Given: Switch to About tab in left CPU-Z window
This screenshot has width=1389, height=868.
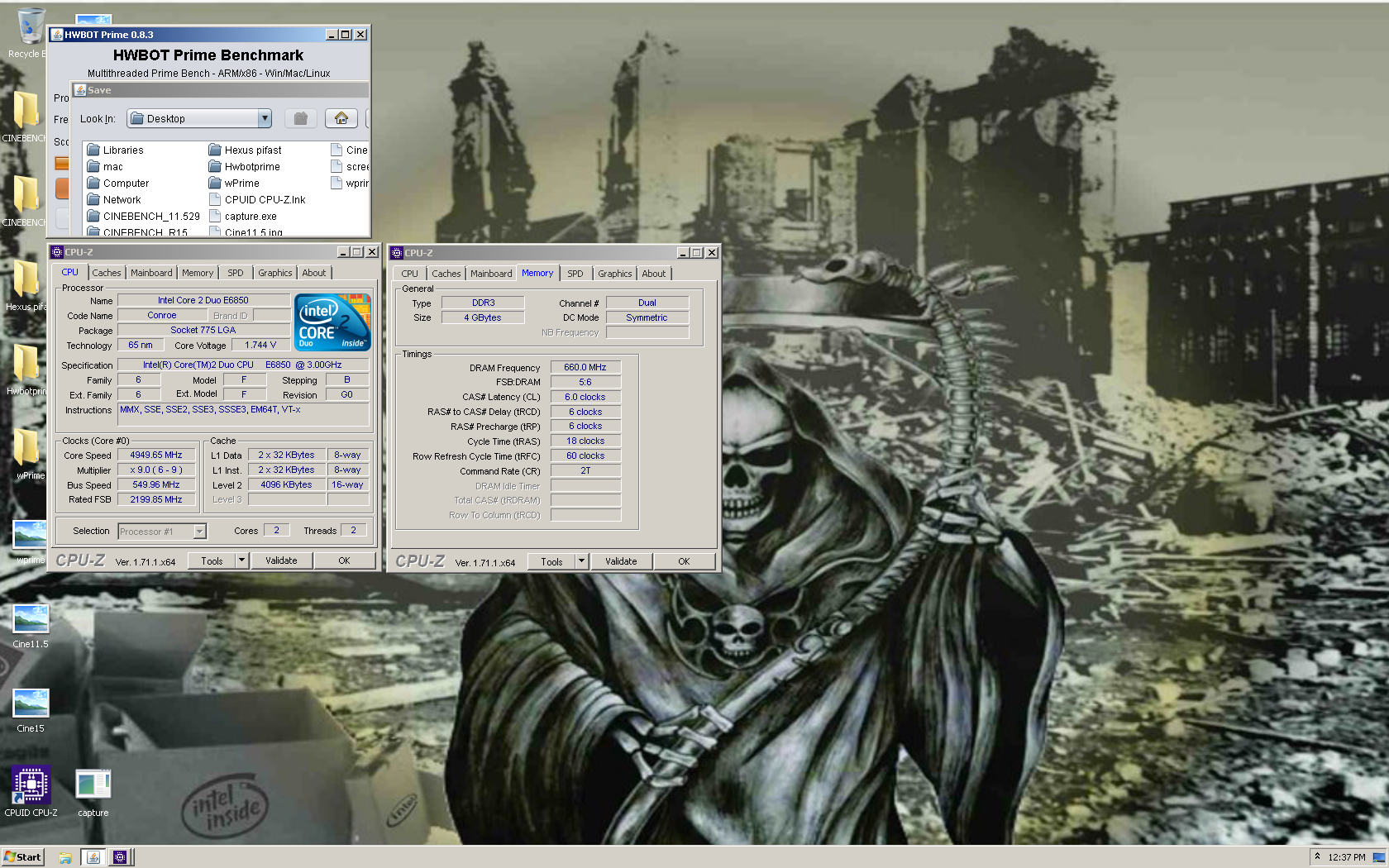Looking at the screenshot, I should 313,273.
